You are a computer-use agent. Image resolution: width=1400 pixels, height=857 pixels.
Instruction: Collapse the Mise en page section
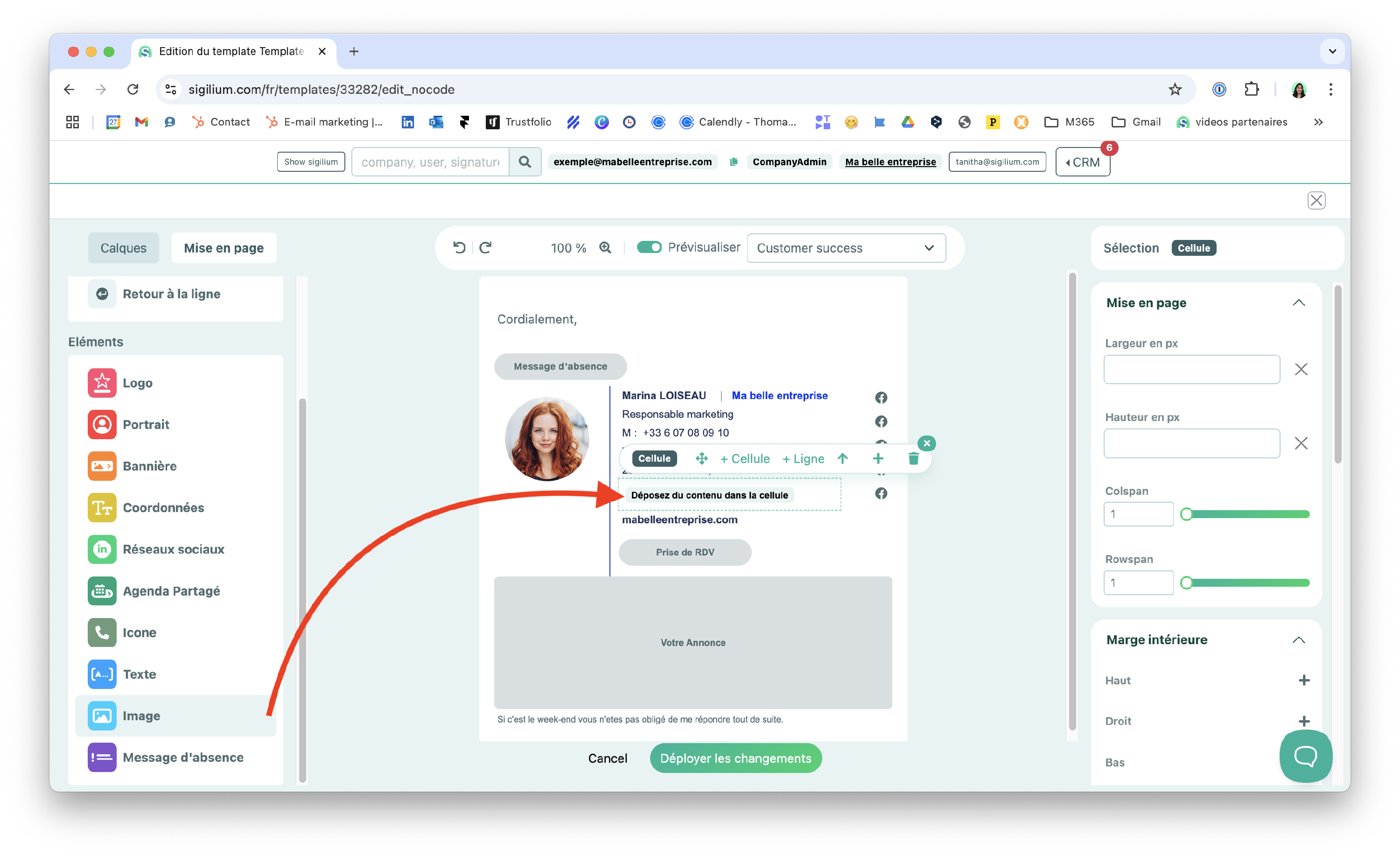click(1298, 303)
